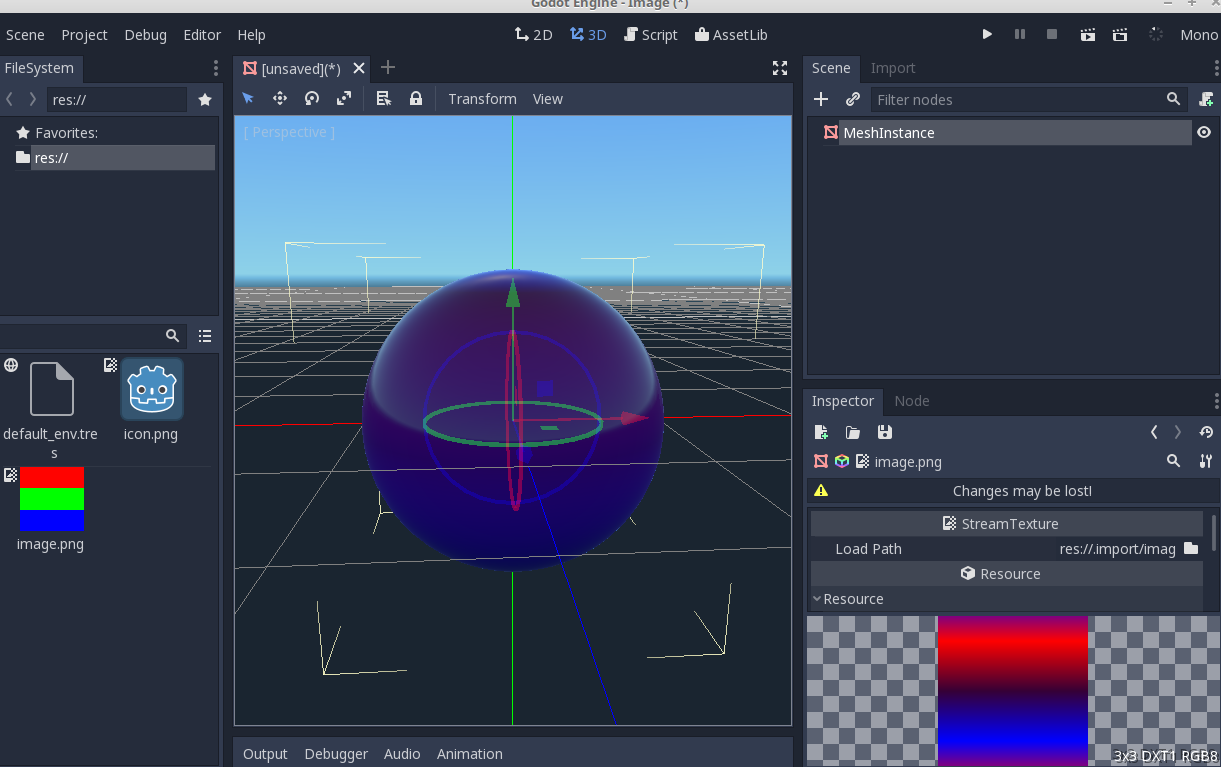Select the res:// folder in tree
Screen dimensions: 1221x767
pyautogui.click(x=115, y=157)
